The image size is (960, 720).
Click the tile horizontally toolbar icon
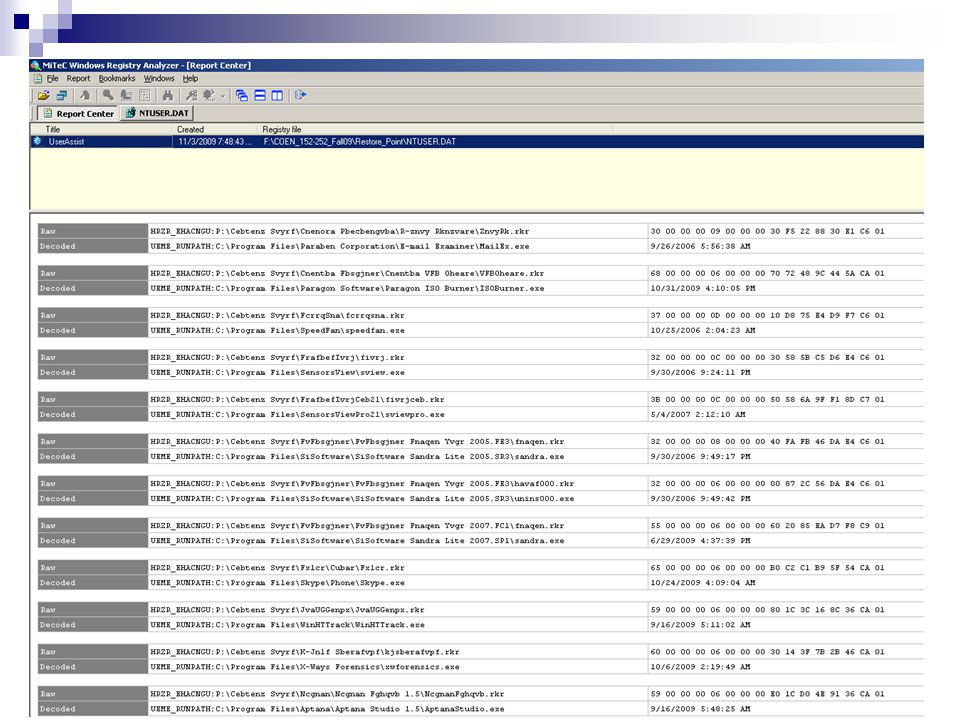(x=260, y=96)
